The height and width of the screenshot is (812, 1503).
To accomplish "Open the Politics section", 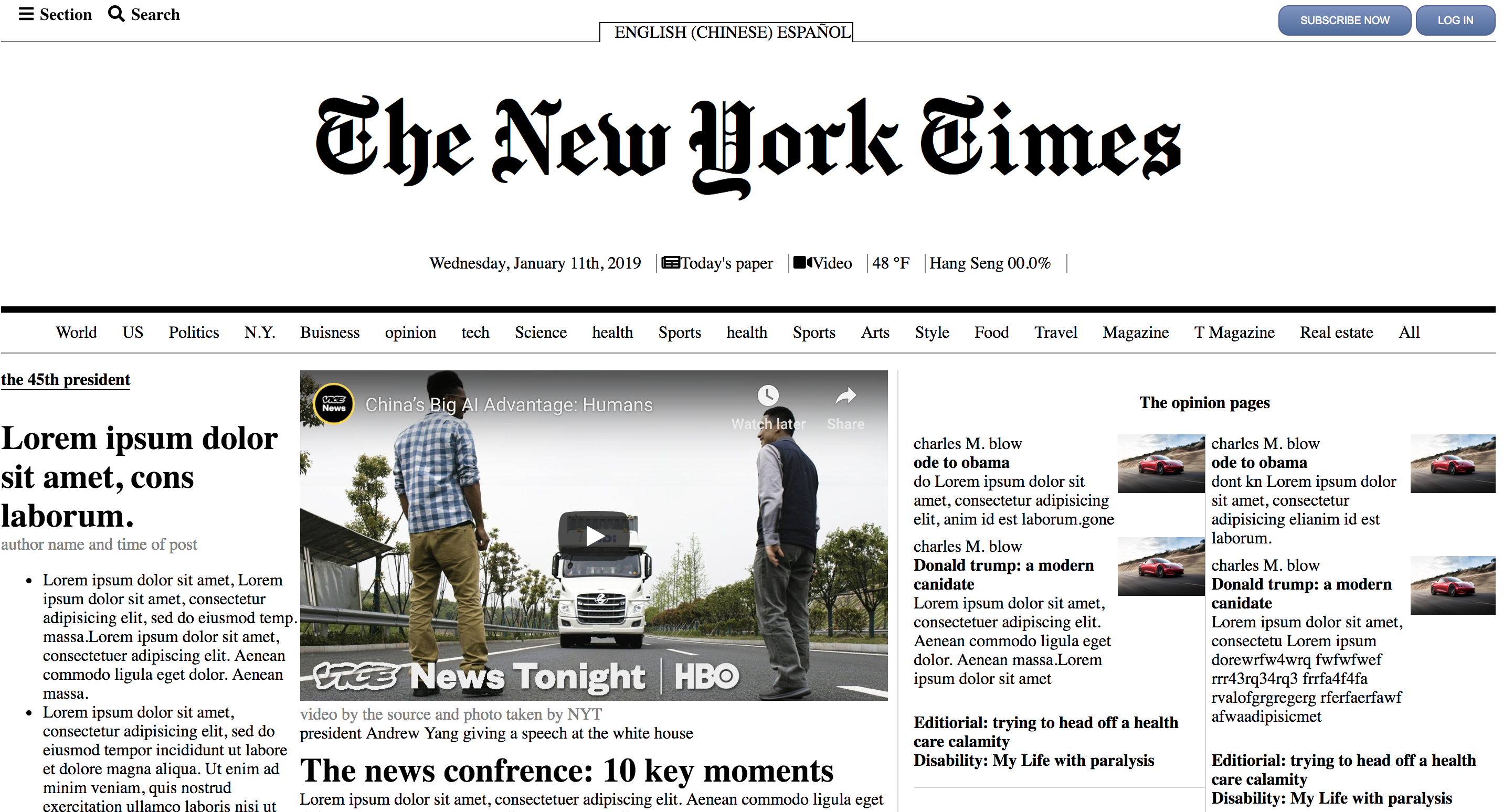I will coord(194,333).
